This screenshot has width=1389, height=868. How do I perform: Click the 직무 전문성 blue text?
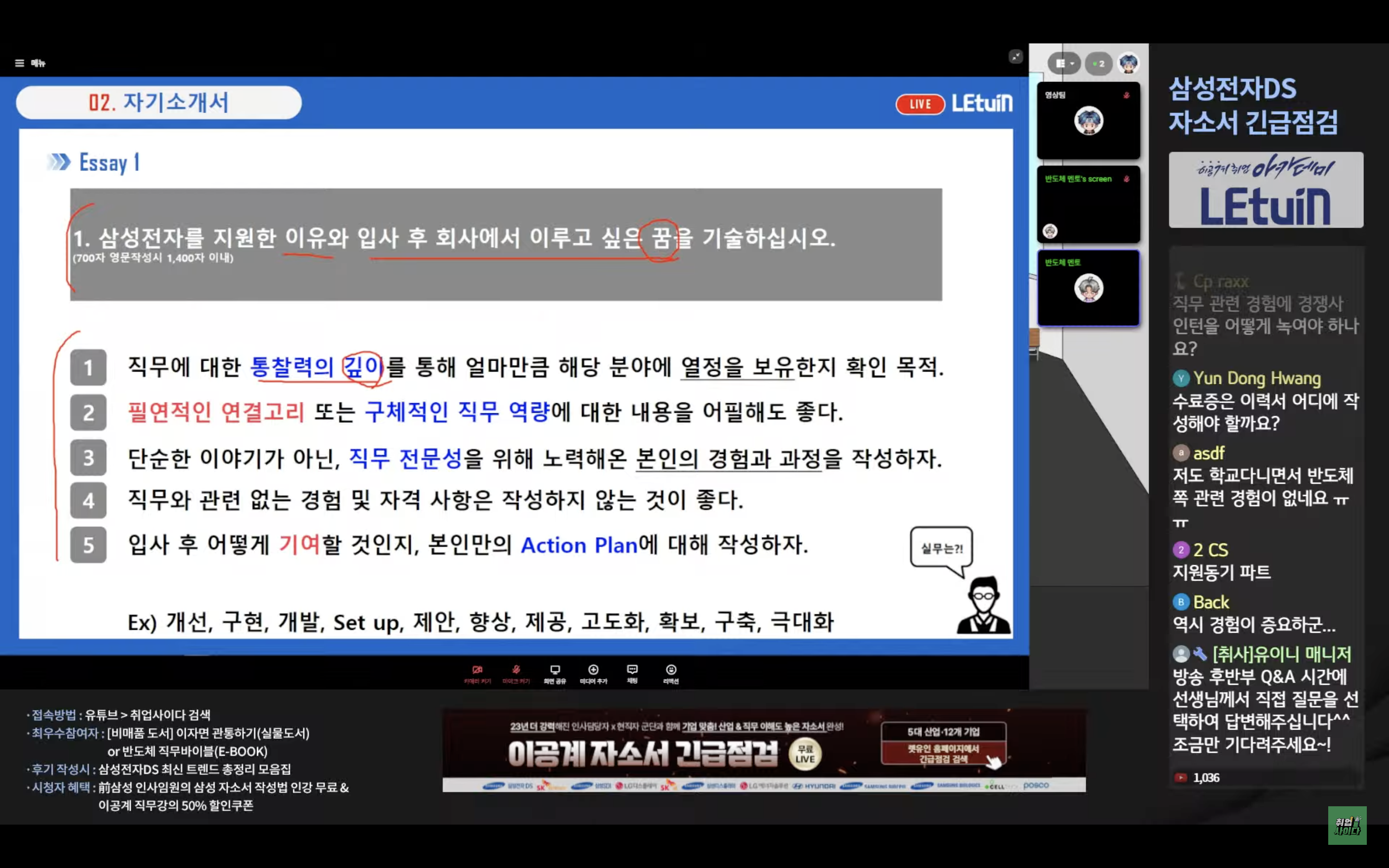(x=406, y=458)
